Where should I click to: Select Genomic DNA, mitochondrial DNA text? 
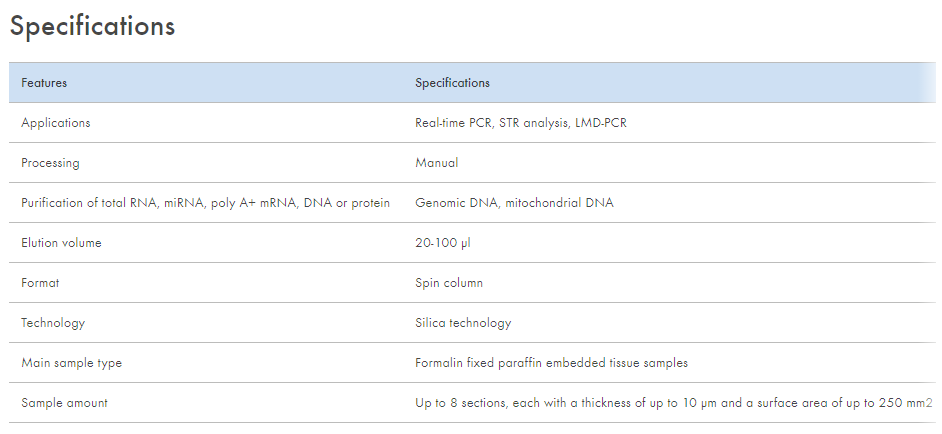pyautogui.click(x=514, y=203)
